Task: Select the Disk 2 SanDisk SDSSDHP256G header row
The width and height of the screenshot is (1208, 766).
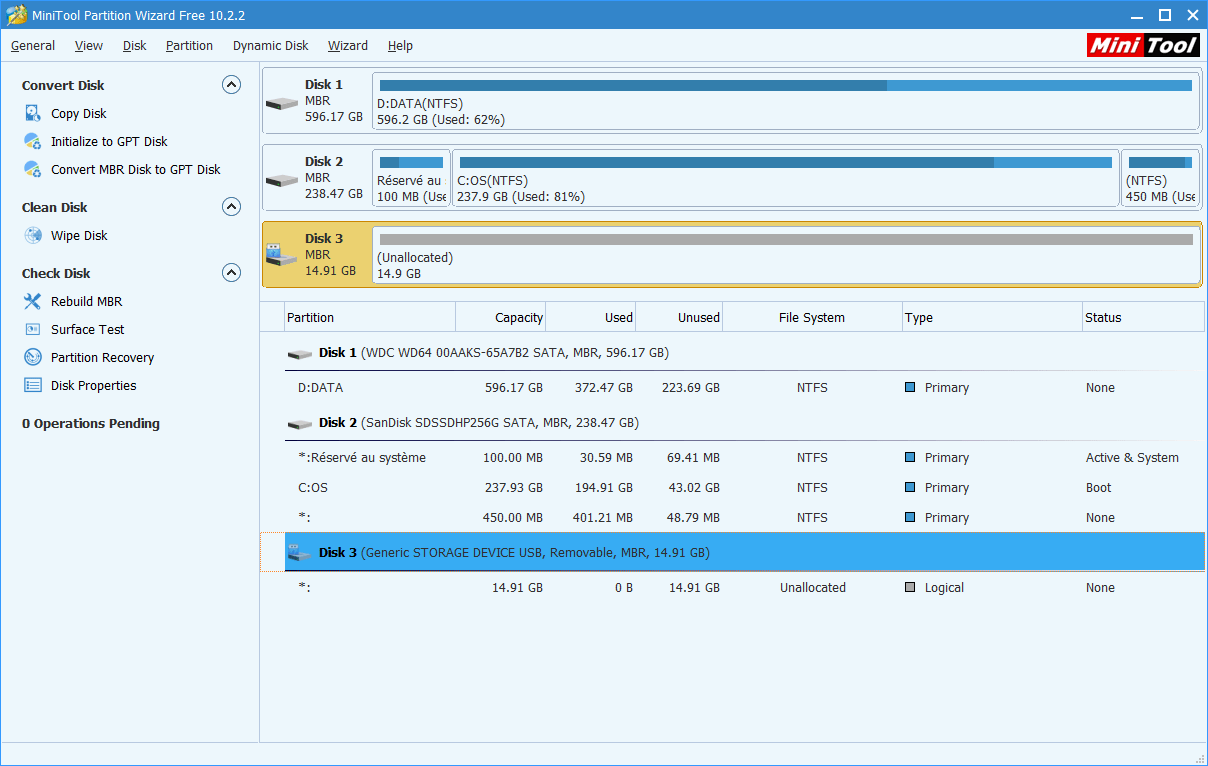Action: tap(744, 423)
